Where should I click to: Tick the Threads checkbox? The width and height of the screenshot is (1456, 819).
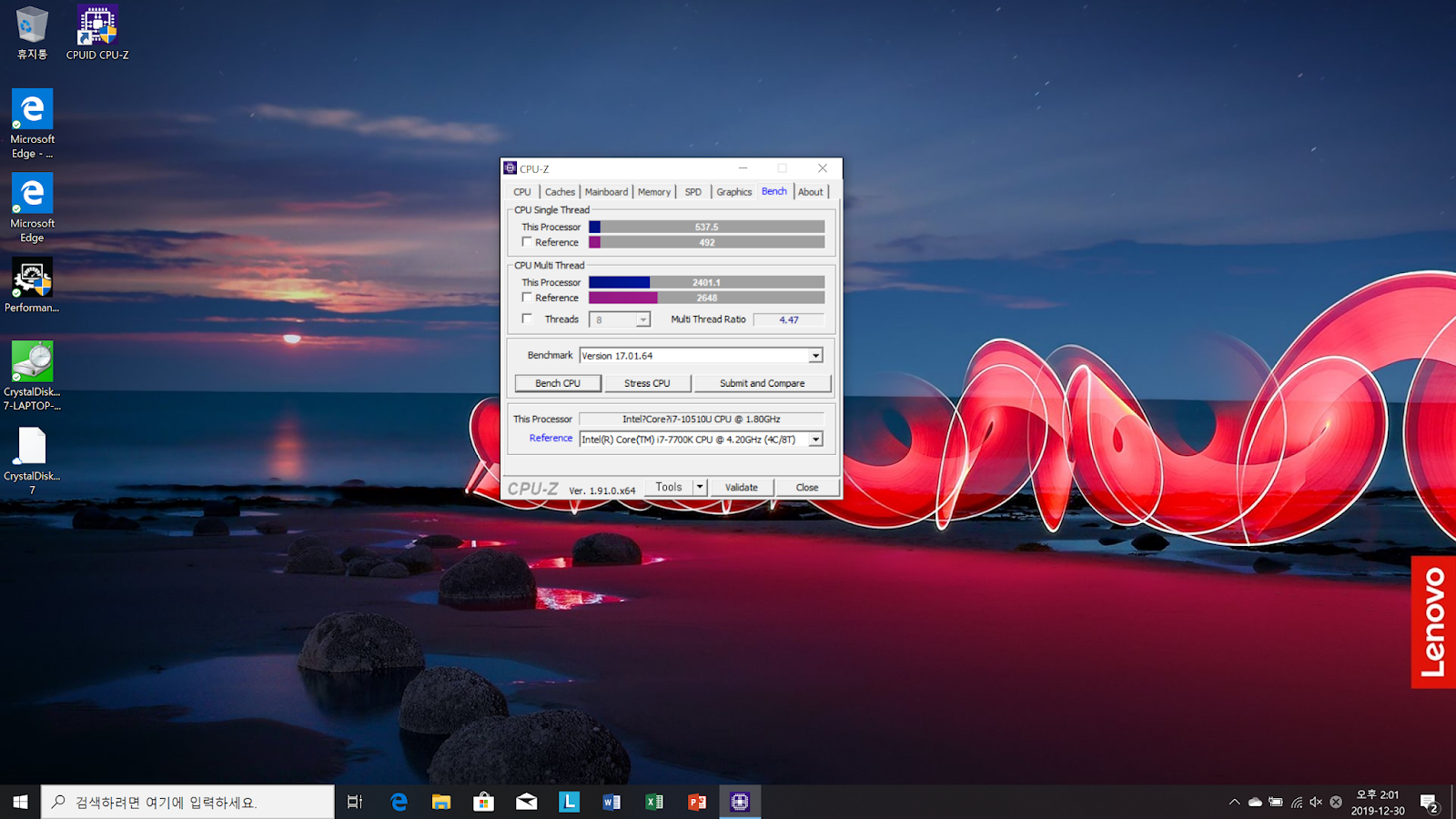coord(527,318)
